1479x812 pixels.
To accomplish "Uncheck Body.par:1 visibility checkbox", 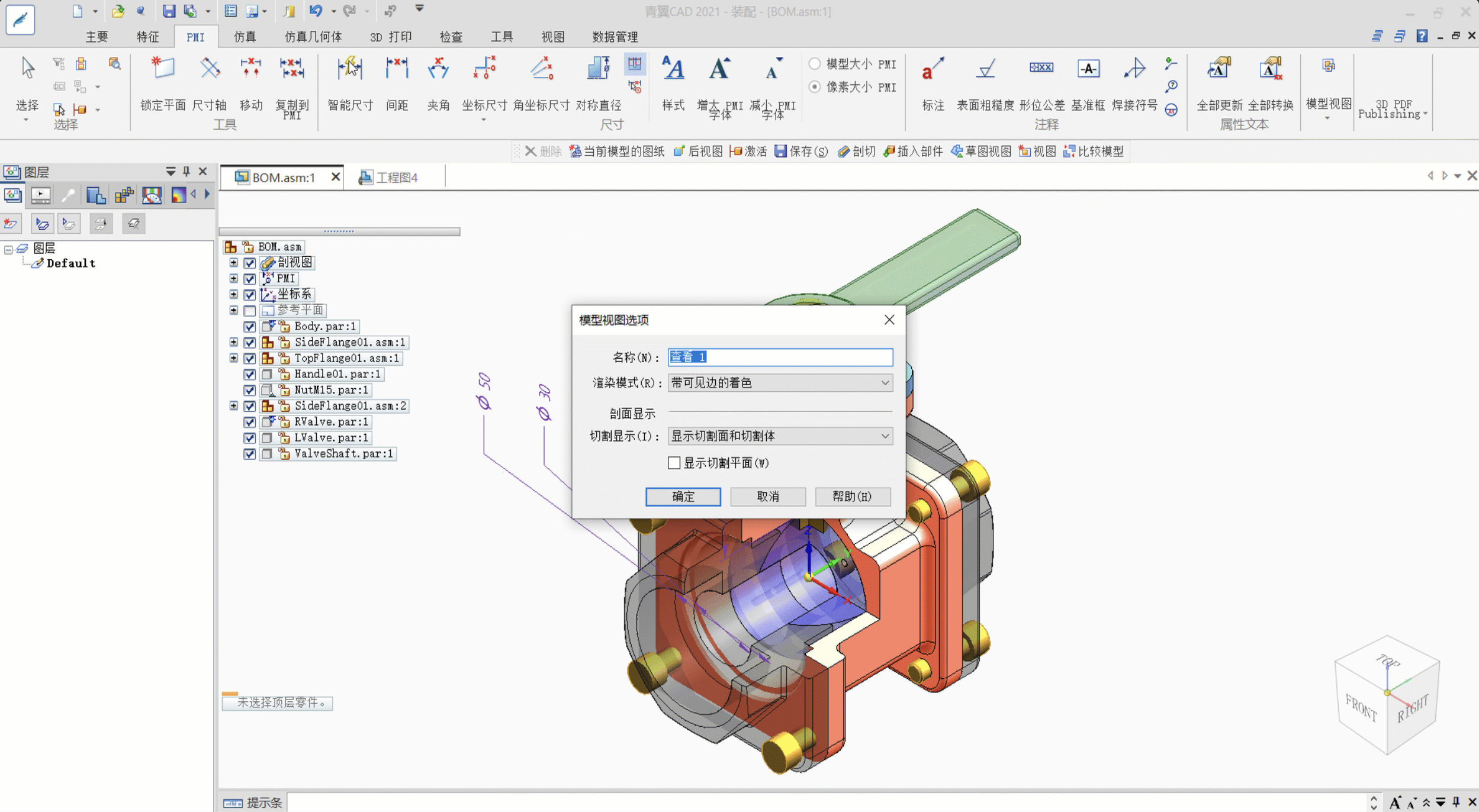I will (x=250, y=326).
